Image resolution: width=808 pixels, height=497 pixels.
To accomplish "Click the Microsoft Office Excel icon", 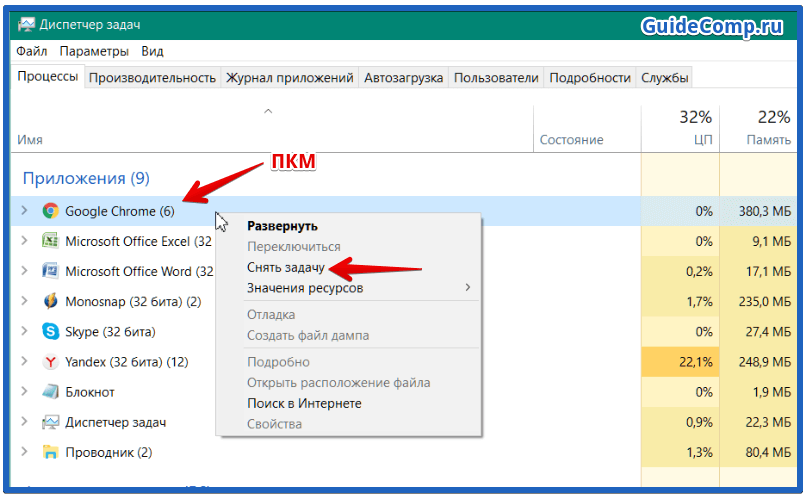I will point(50,241).
